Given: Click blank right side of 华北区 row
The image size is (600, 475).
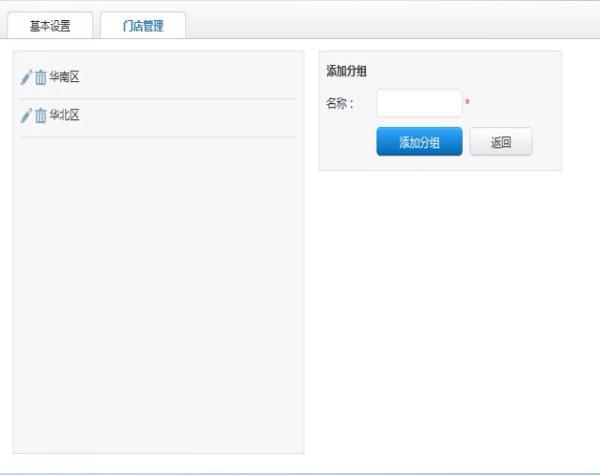Looking at the screenshot, I should click(x=200, y=115).
